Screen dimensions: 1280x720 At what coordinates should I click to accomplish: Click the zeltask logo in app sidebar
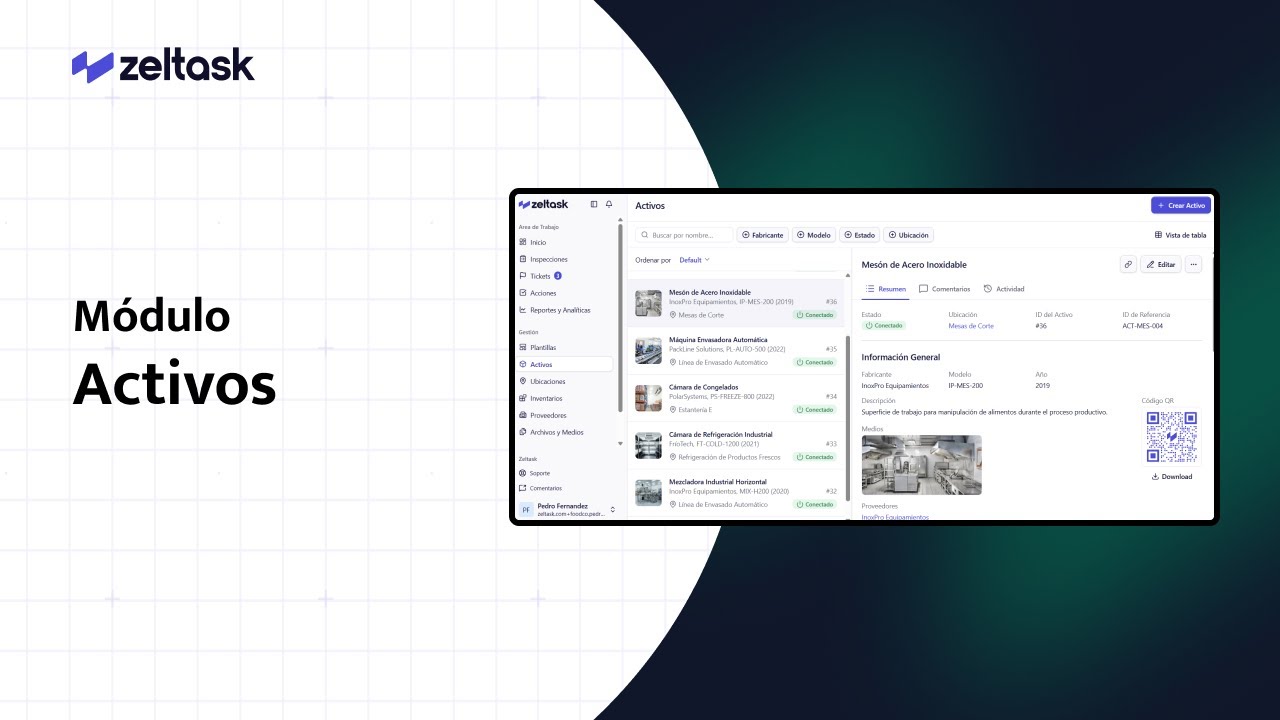point(543,204)
